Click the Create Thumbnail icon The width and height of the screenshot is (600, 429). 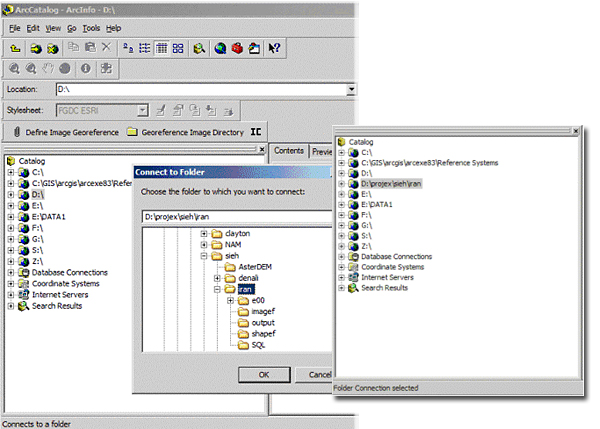(106, 69)
